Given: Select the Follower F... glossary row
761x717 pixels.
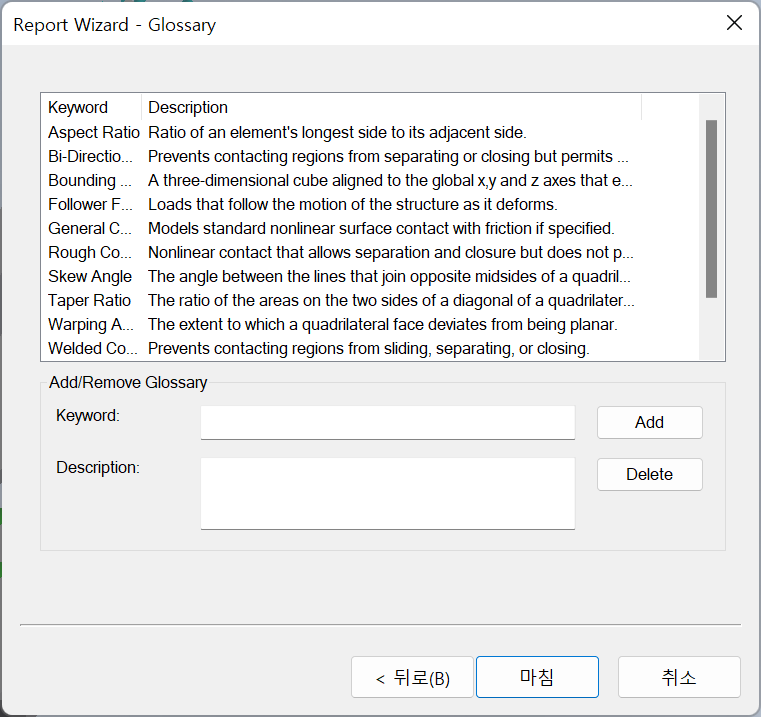Looking at the screenshot, I should click(x=90, y=204).
